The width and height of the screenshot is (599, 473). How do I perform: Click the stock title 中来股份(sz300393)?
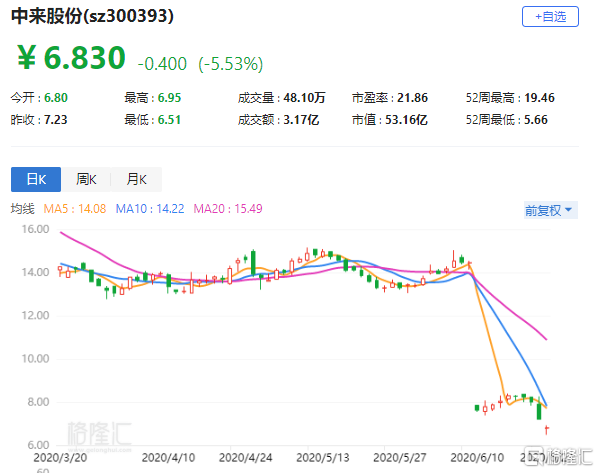[92, 16]
